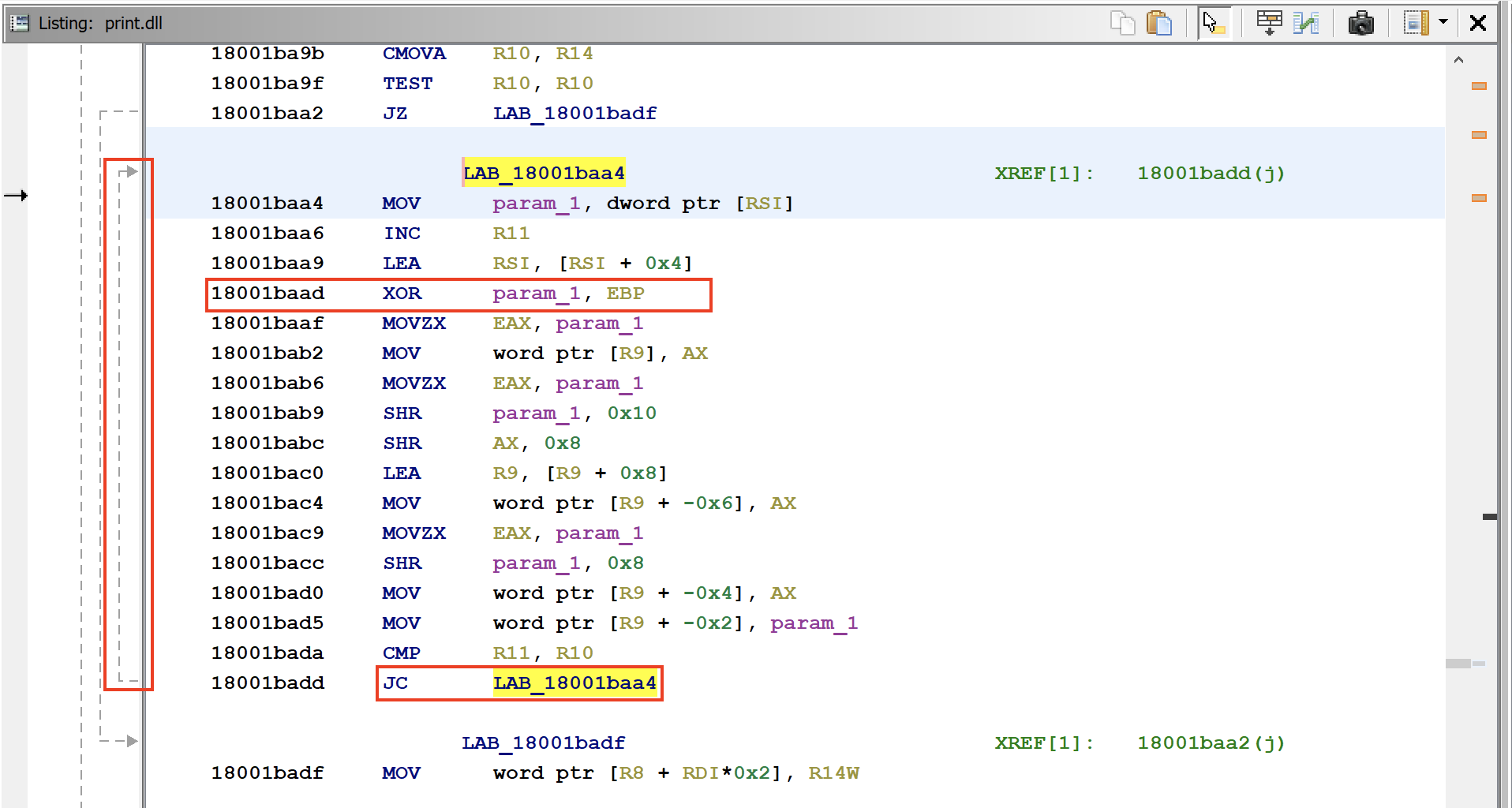
Task: Click the 0x10 operand of SHR
Action: click(631, 413)
